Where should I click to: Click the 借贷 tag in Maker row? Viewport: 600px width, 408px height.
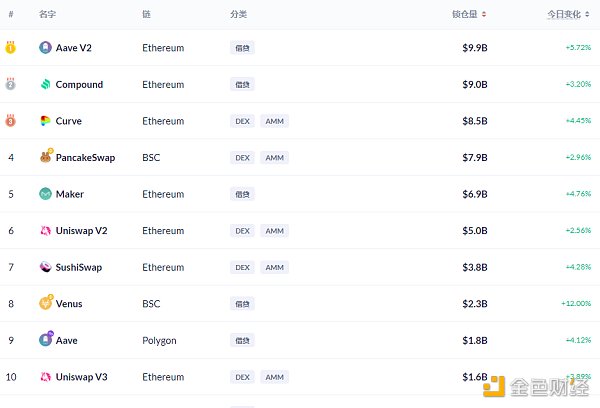click(242, 194)
